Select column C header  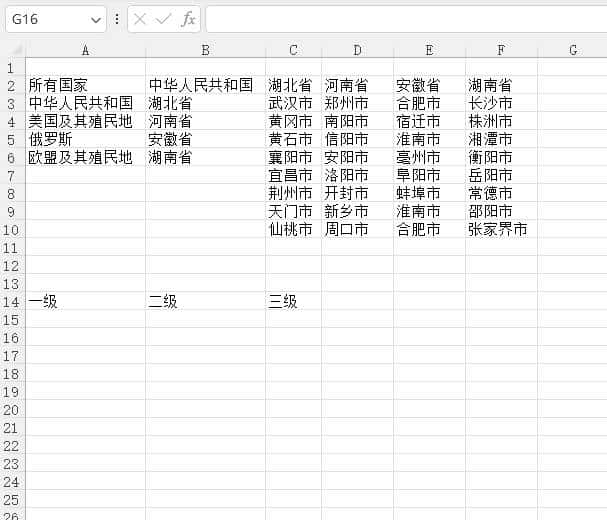[293, 50]
